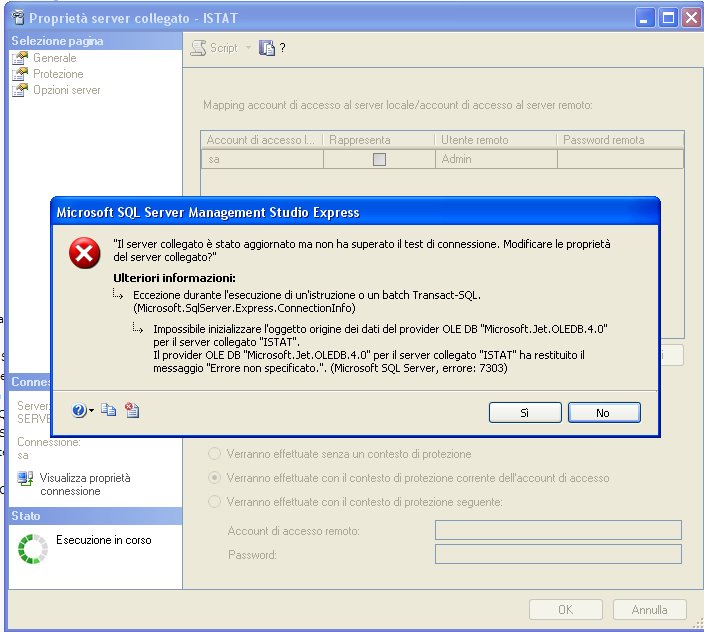Open the Generale page
This screenshot has height=632, width=704.
pyautogui.click(x=55, y=58)
